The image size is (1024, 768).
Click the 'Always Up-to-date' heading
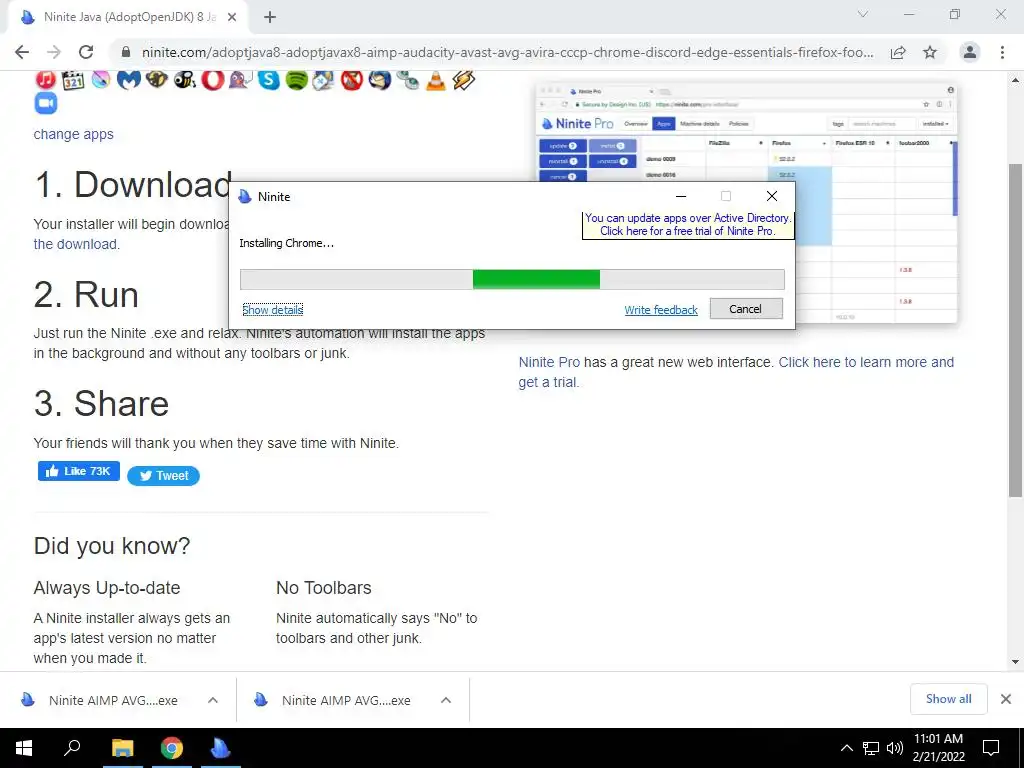[106, 588]
